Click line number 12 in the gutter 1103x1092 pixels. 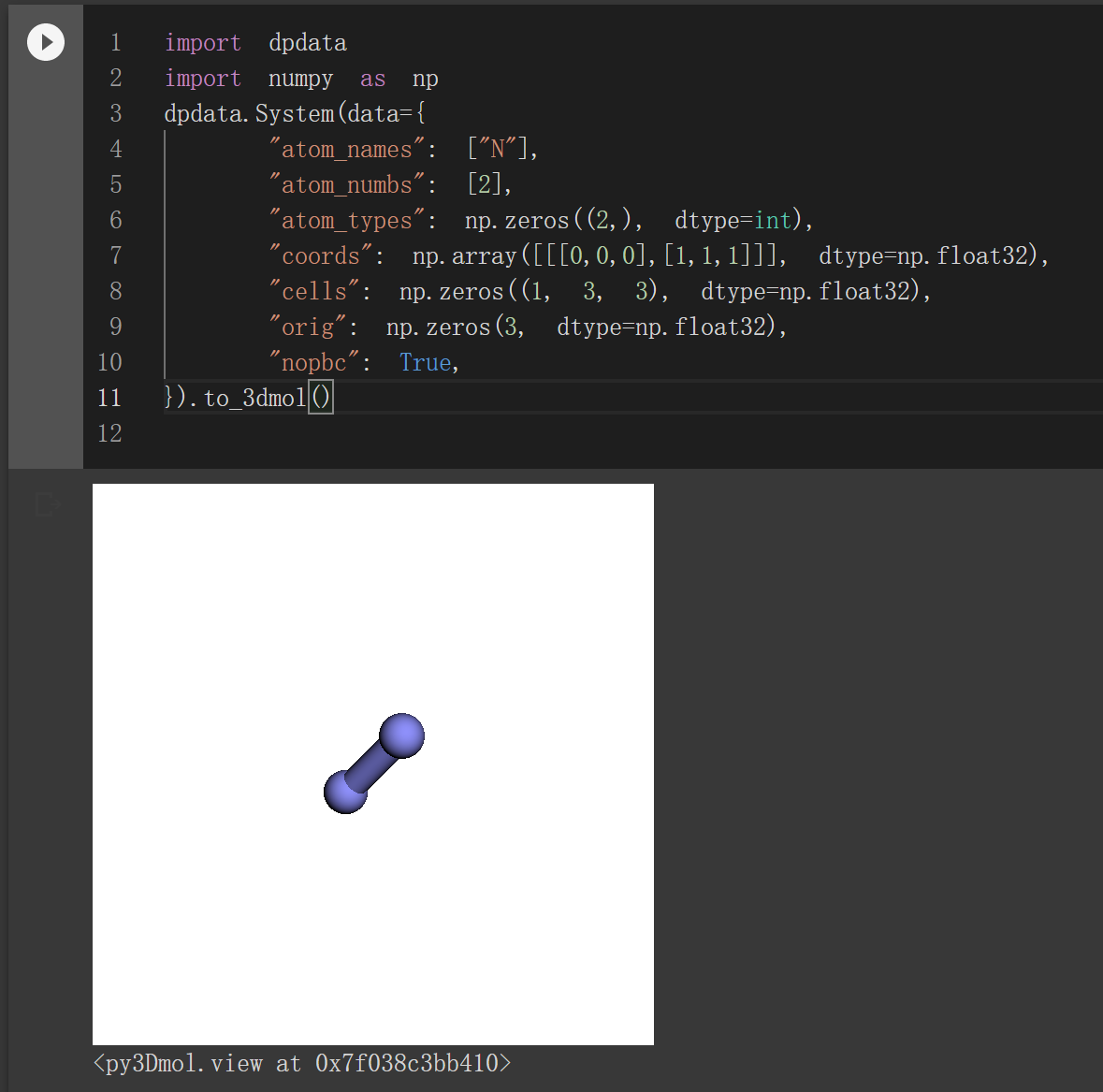coord(109,433)
